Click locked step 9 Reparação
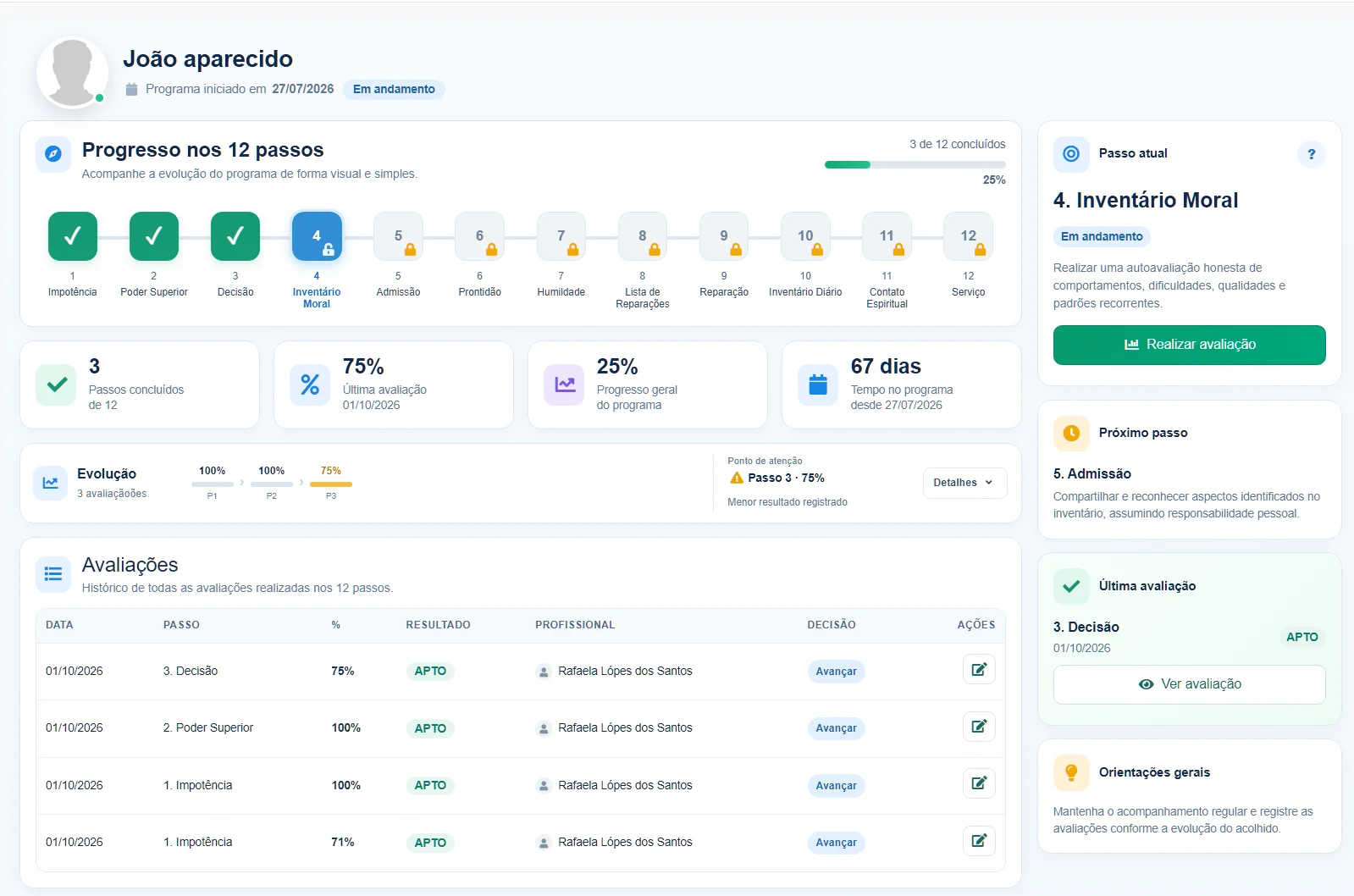This screenshot has width=1354, height=896. tap(724, 236)
